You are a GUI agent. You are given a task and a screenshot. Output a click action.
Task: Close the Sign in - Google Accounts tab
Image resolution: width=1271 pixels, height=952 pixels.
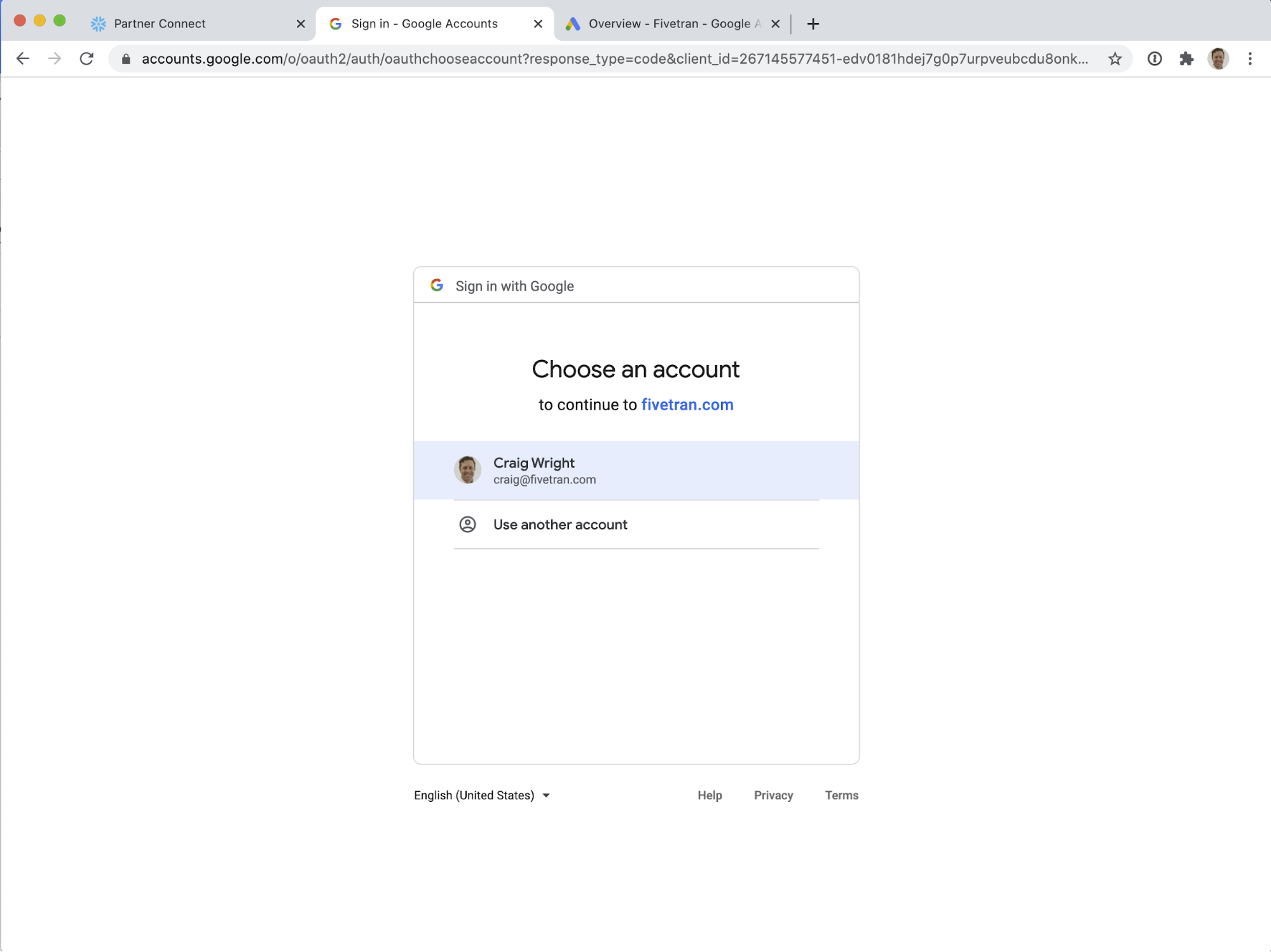[x=538, y=24]
